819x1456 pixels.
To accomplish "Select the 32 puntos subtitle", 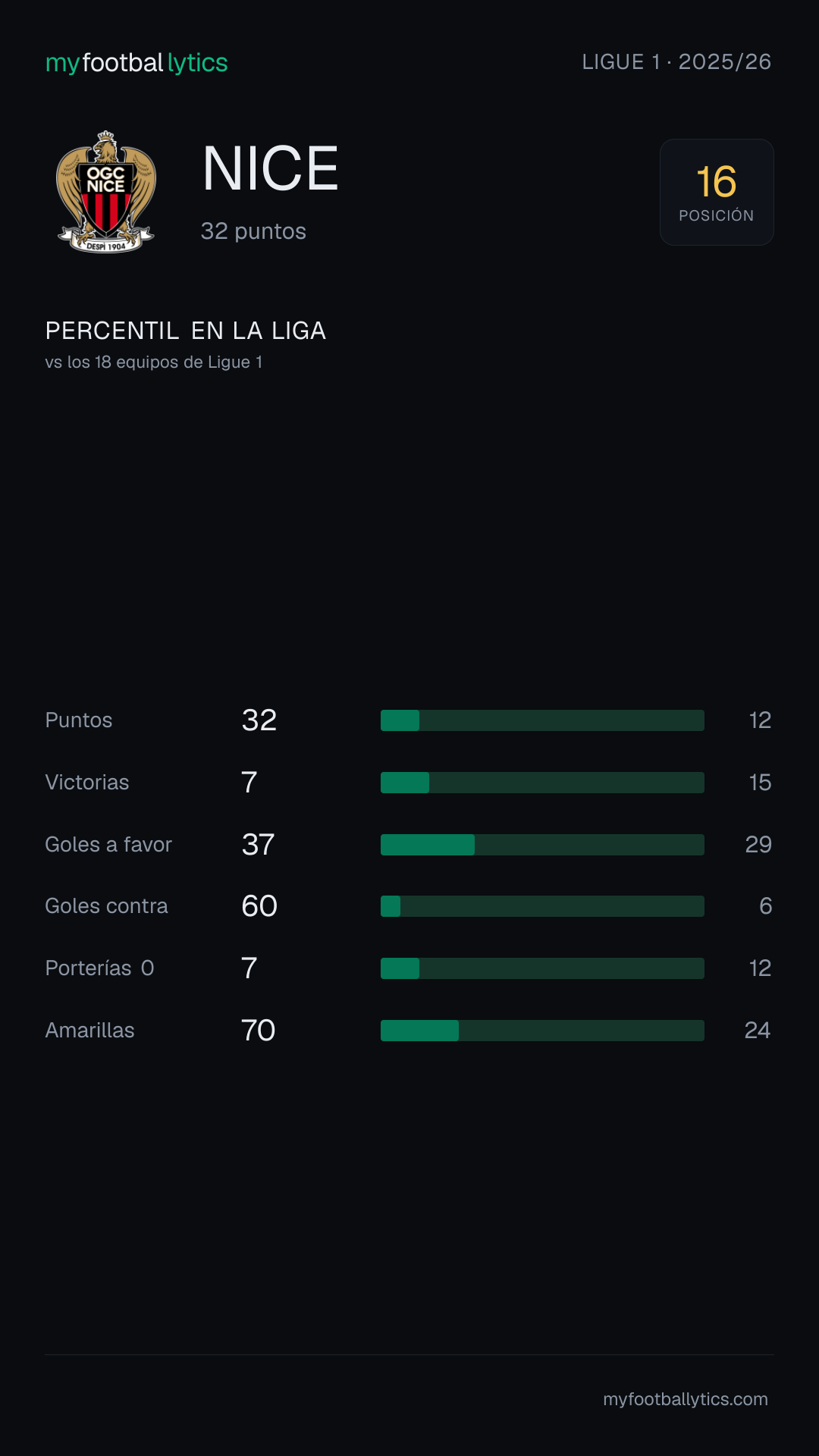I will [x=253, y=231].
